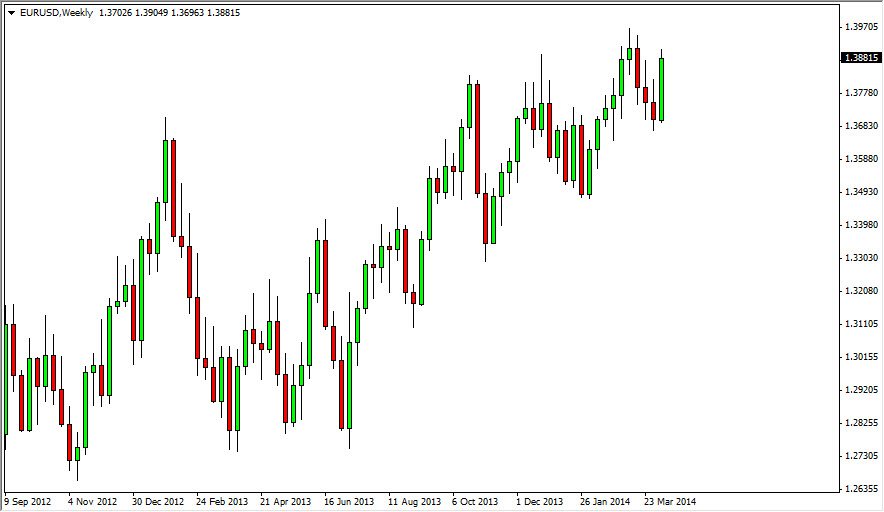The width and height of the screenshot is (884, 512).
Task: Click the highlighted current price 1.38815 label
Action: click(x=860, y=58)
